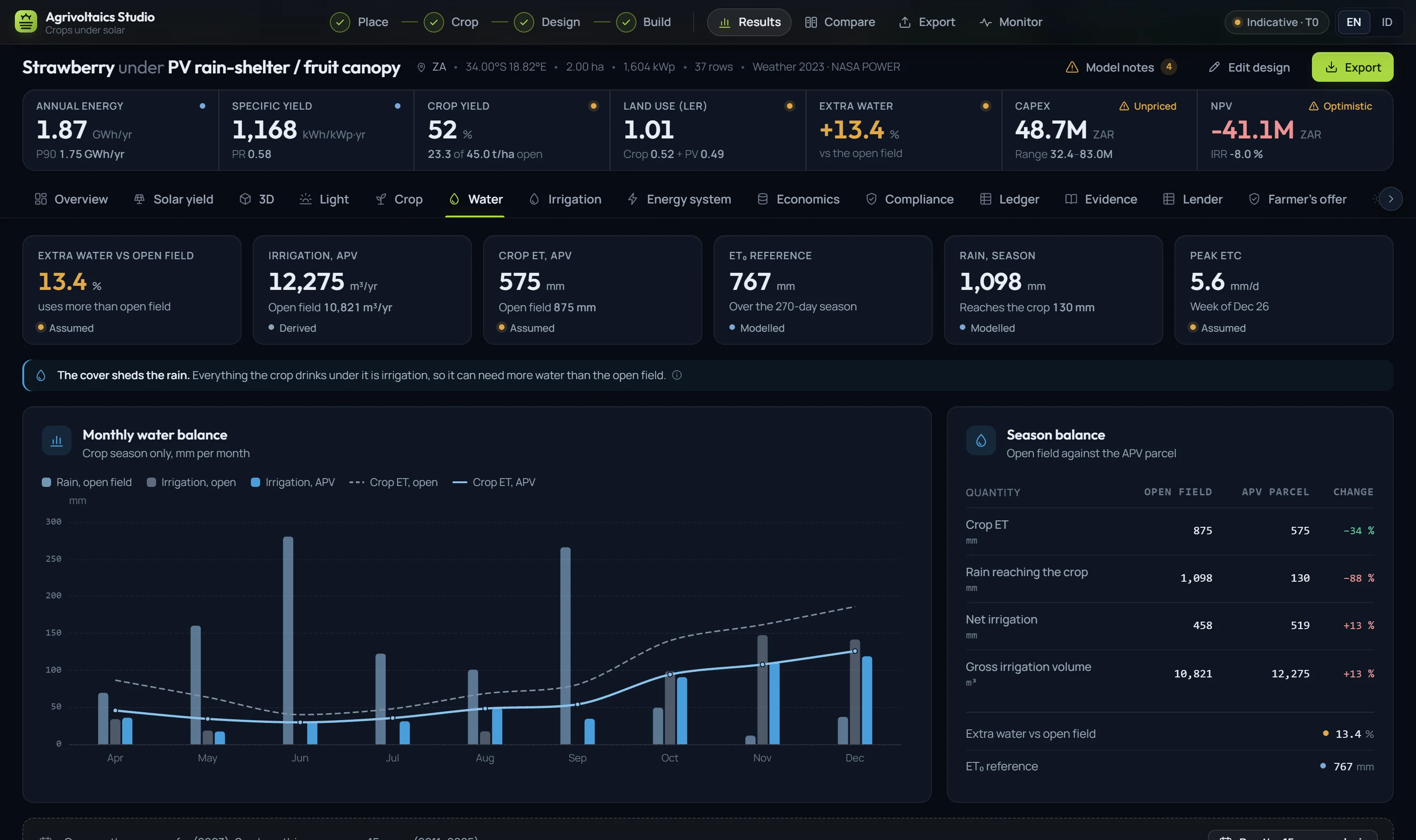Click the Design step checkmark icon
1416x840 pixels.
point(524,23)
